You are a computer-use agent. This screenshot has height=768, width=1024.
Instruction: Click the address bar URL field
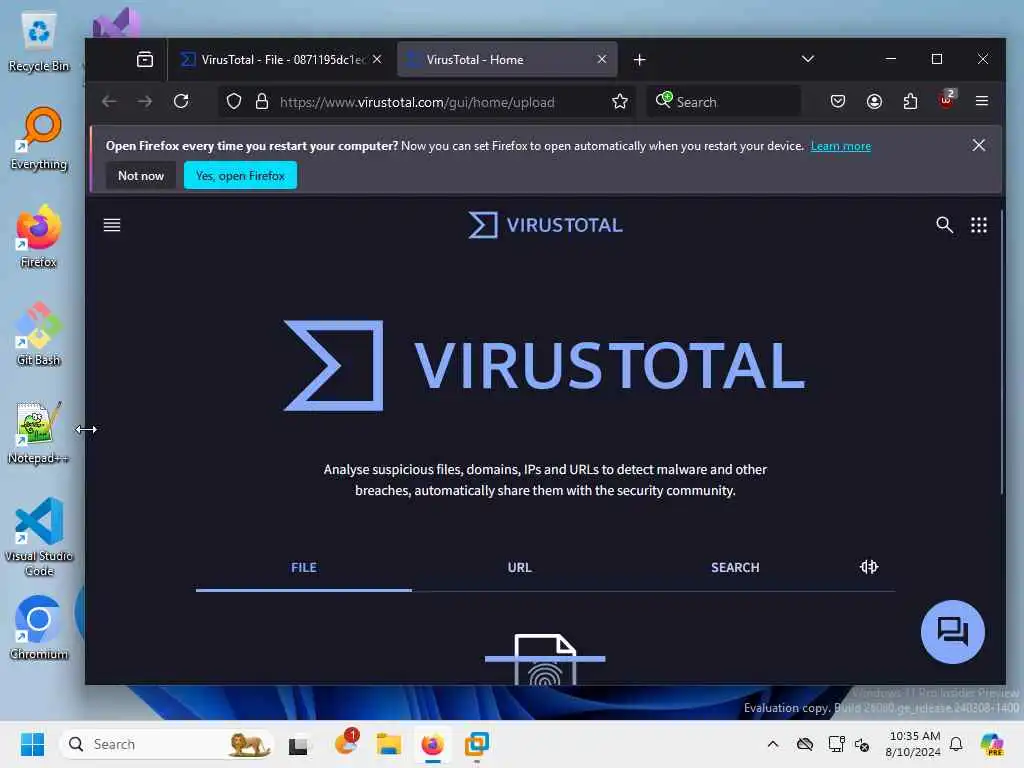[x=417, y=102]
